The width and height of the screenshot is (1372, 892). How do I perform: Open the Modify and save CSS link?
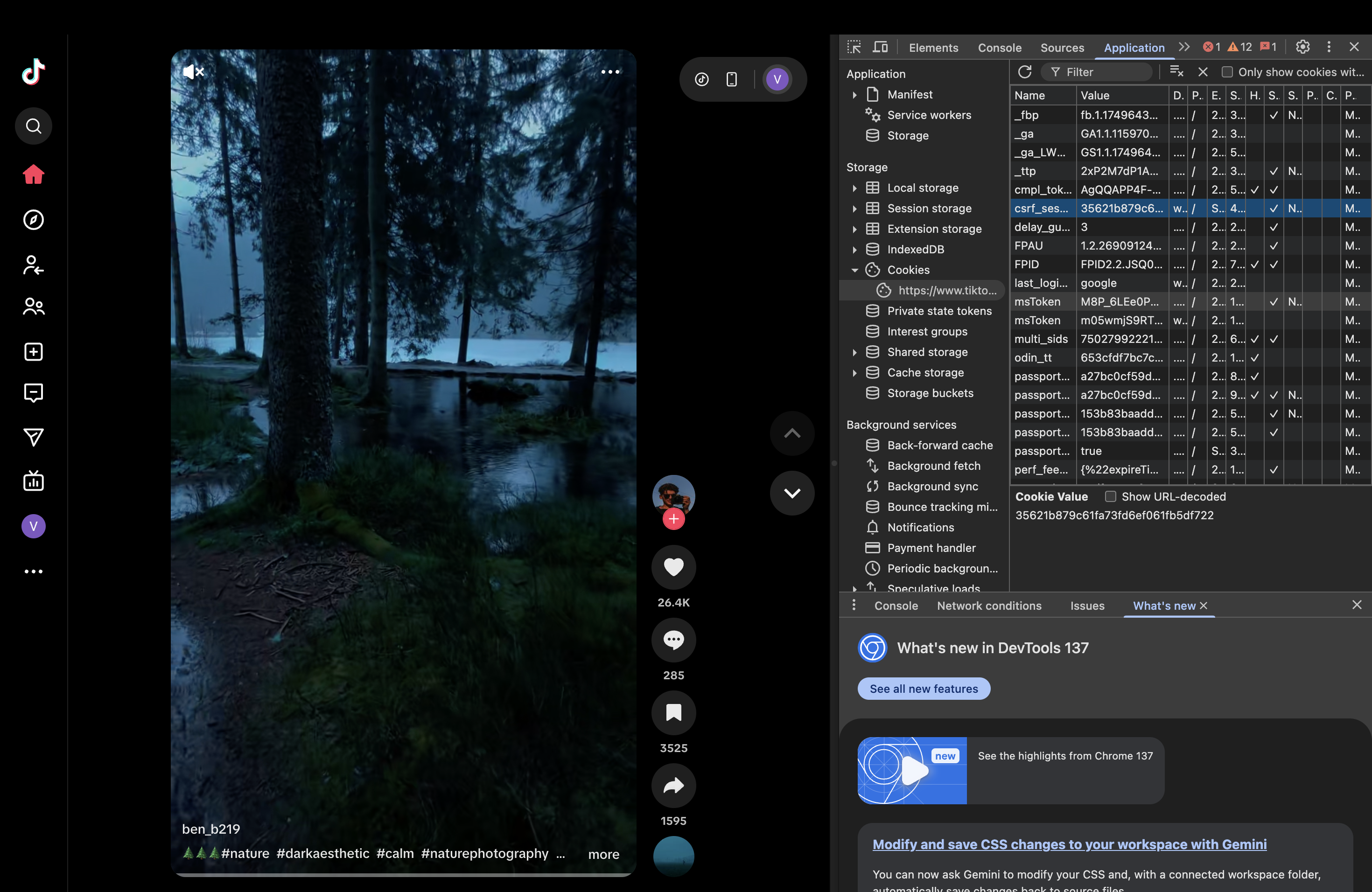coord(1069,844)
